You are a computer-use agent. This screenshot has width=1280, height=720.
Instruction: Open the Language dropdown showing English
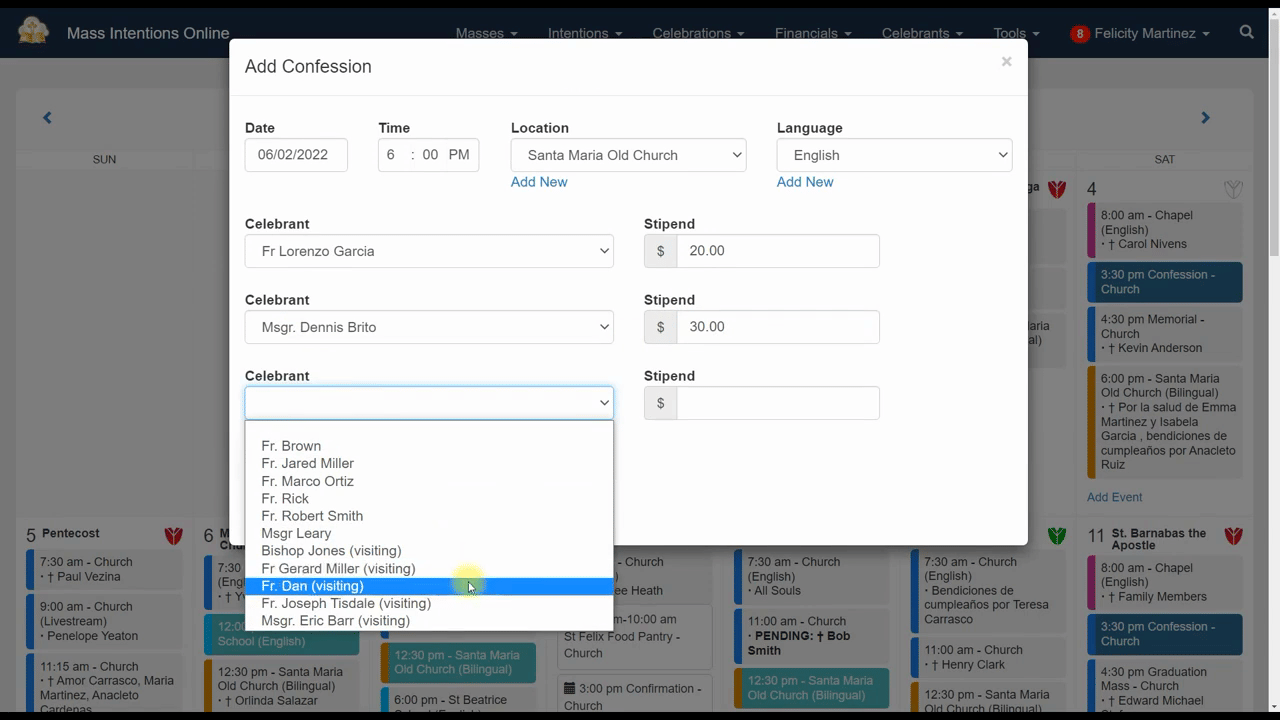(x=894, y=155)
